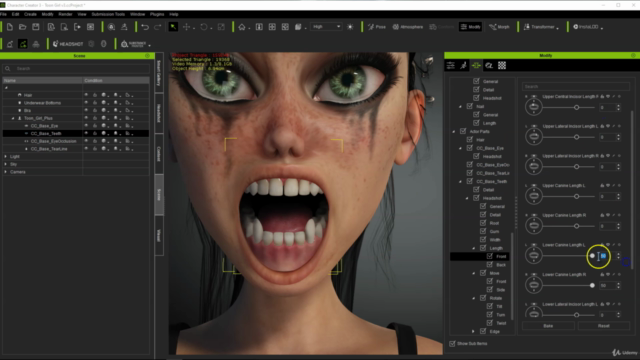Open the Morph panel button
Screen dimensions: 640x360
click(x=499, y=27)
